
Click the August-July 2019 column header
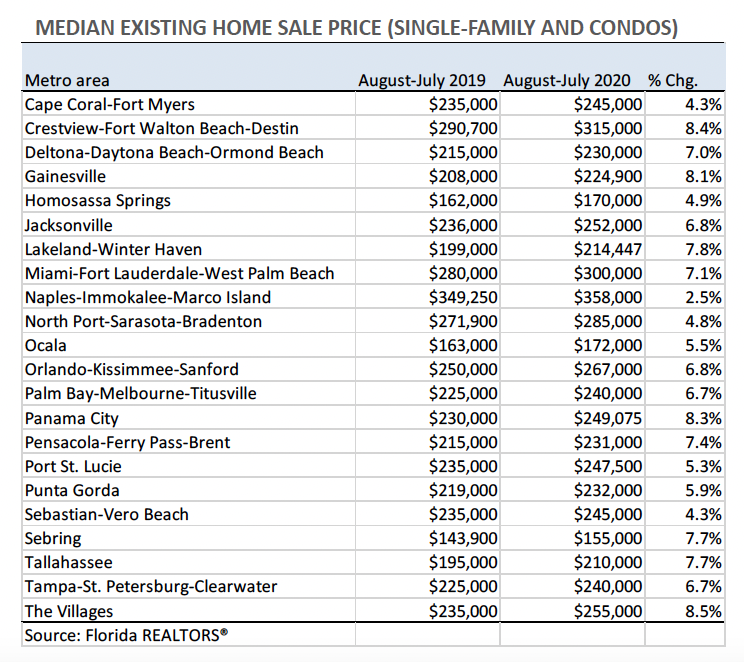pyautogui.click(x=427, y=80)
